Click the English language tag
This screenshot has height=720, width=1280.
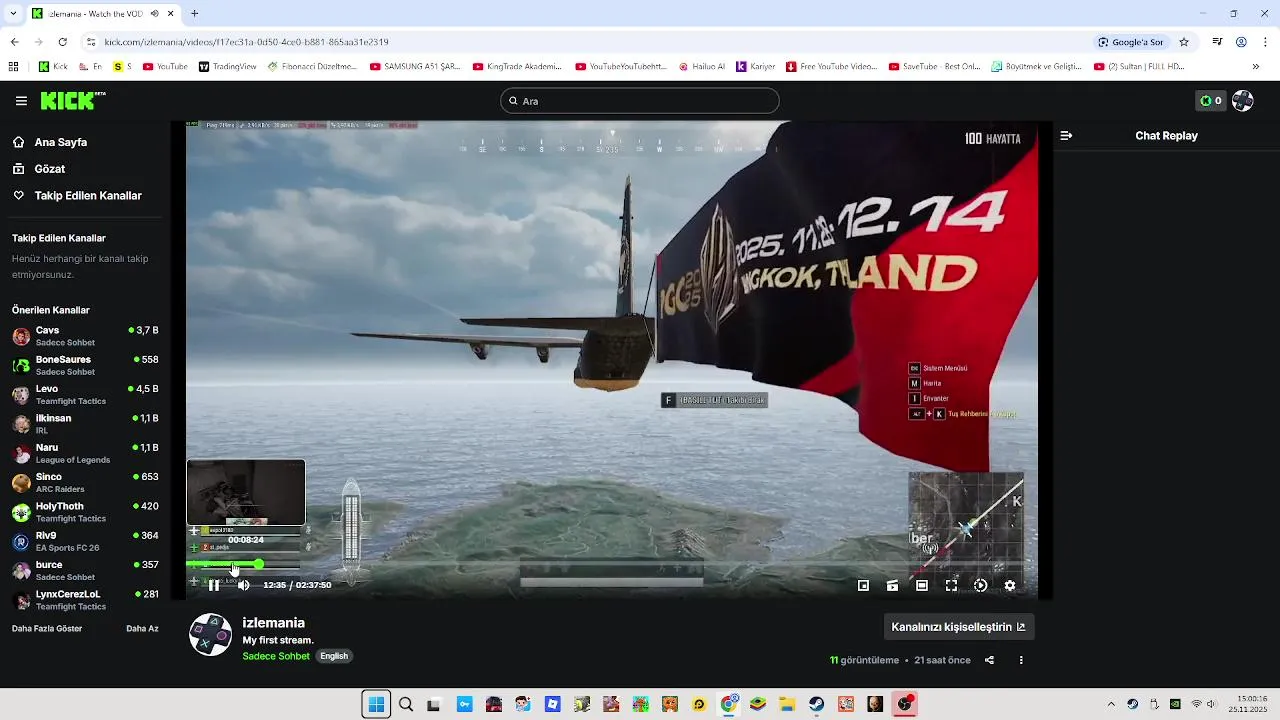(334, 656)
